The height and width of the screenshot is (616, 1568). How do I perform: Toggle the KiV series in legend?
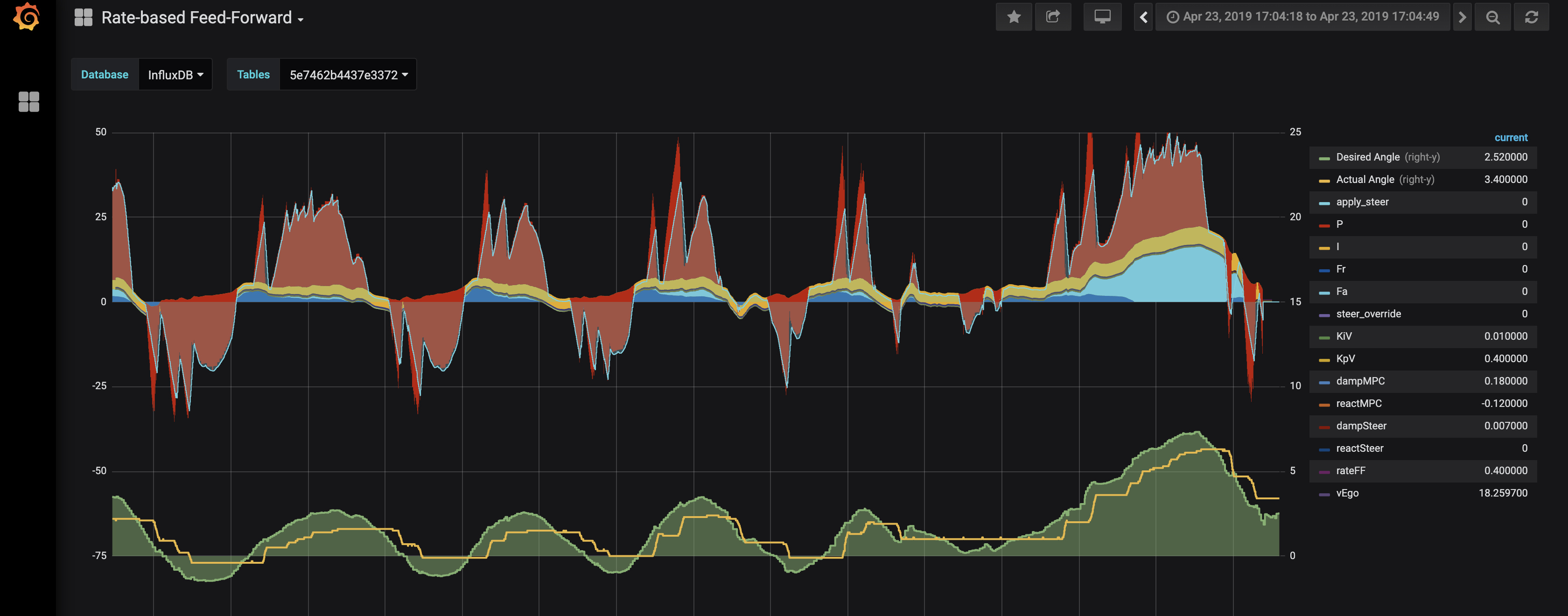point(1344,336)
